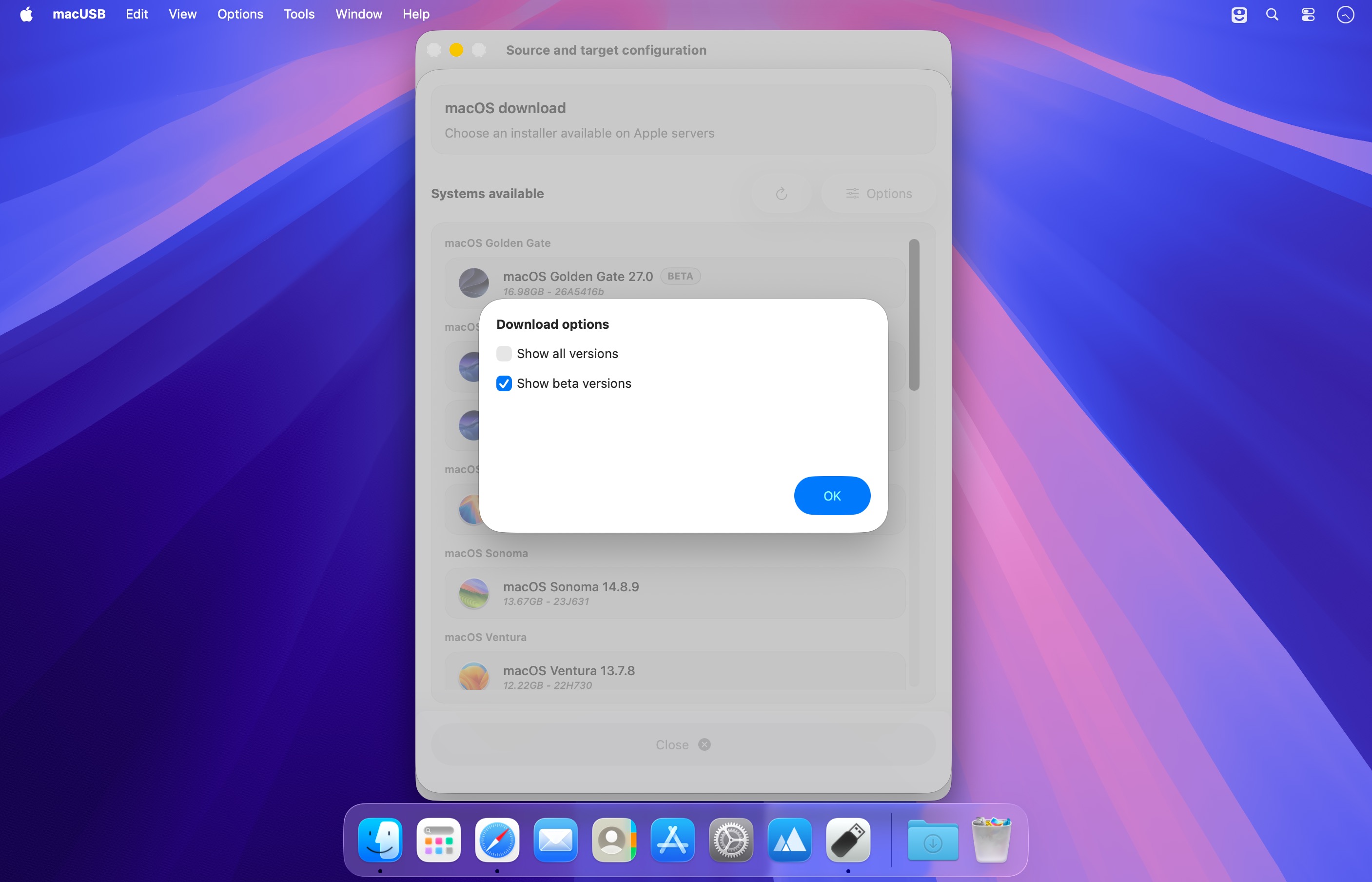Open the Apple menu
Viewport: 1372px width, 882px height.
(26, 14)
